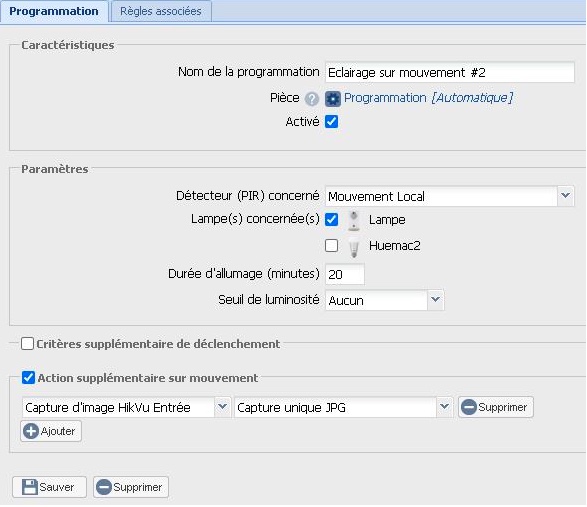Viewport: 587px width, 507px height.
Task: Click the Lampe plug device icon
Action: coord(353,221)
